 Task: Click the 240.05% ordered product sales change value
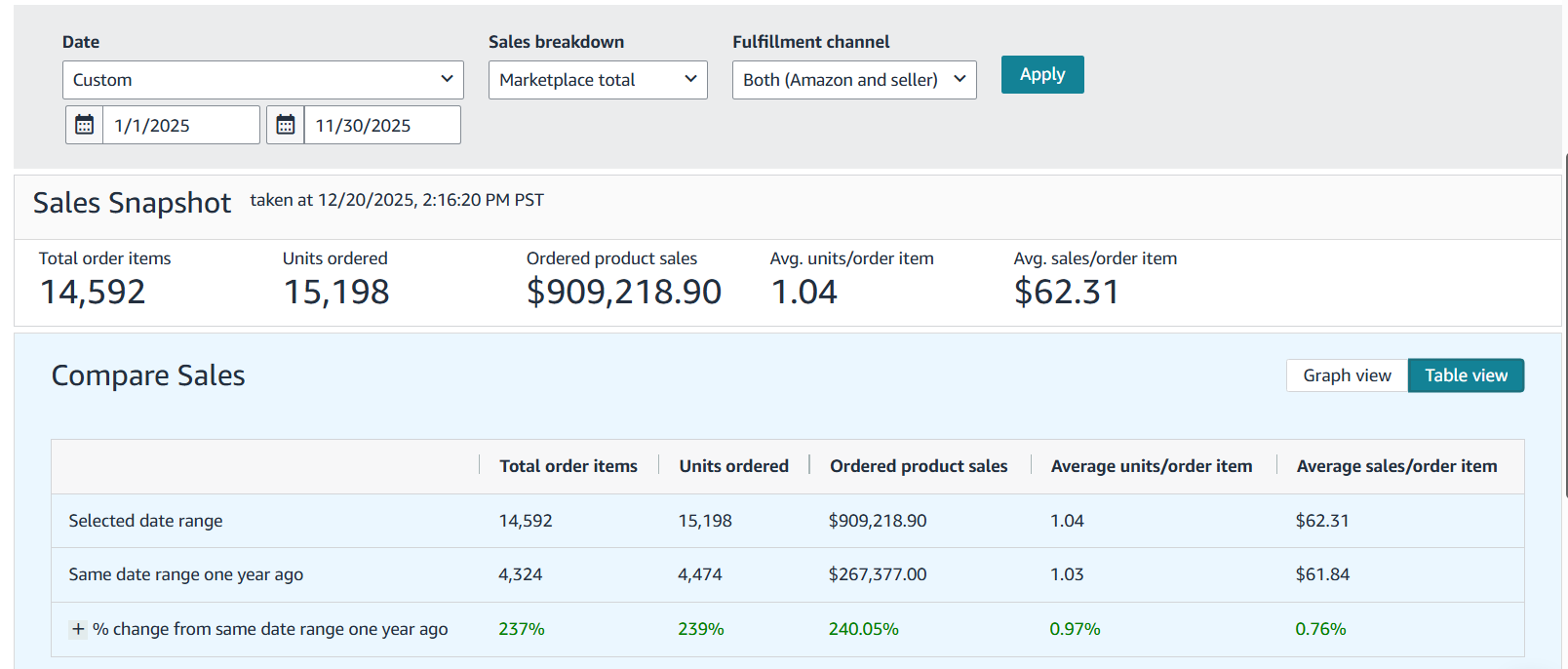(x=863, y=629)
